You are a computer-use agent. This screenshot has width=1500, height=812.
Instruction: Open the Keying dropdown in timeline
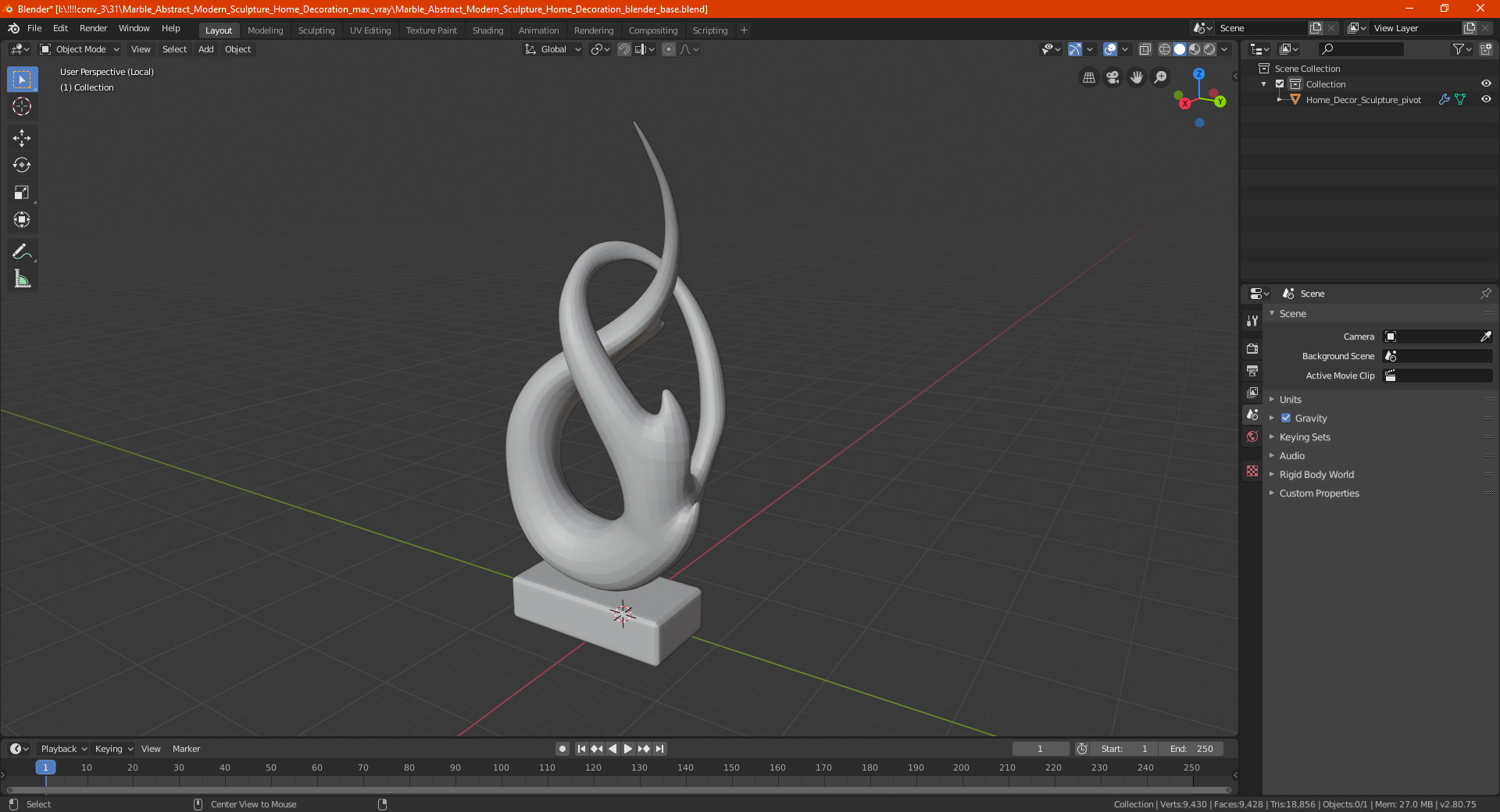[114, 749]
